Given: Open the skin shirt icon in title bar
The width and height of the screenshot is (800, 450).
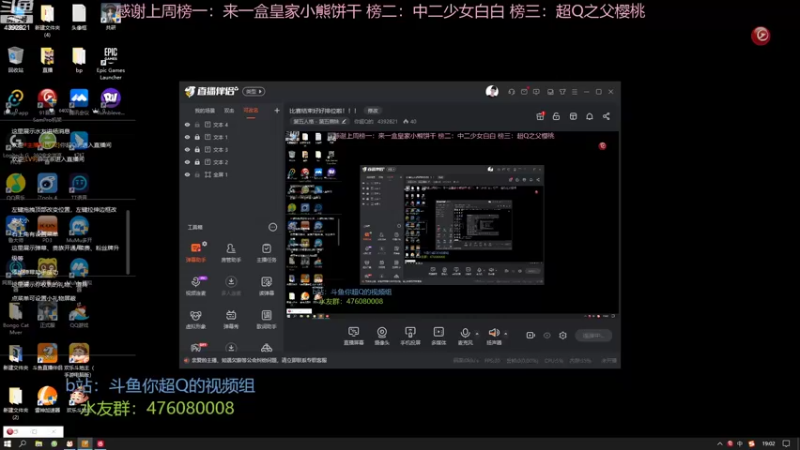Looking at the screenshot, I should pyautogui.click(x=562, y=92).
